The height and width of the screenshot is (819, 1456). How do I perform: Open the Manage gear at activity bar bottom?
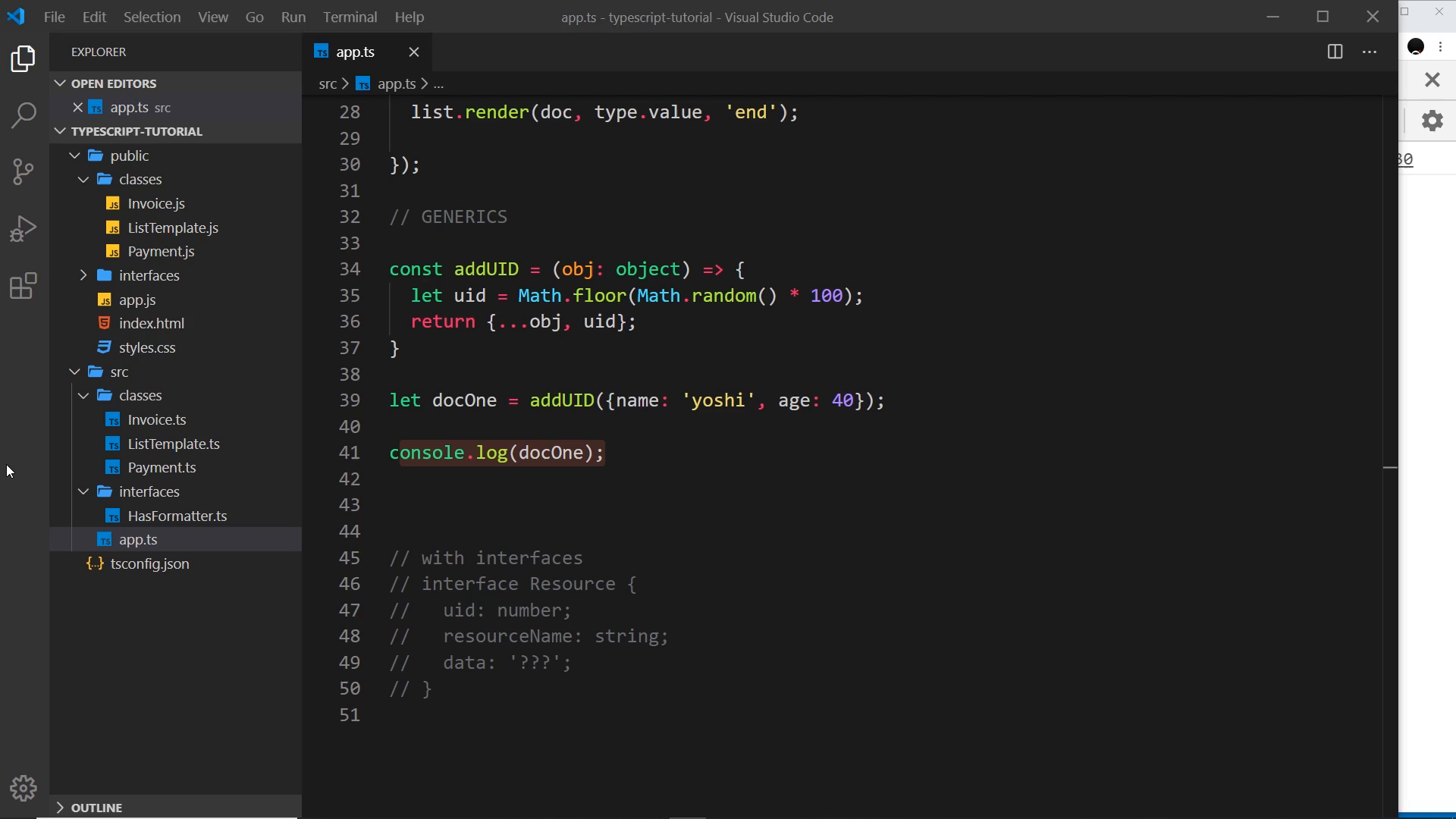point(24,789)
